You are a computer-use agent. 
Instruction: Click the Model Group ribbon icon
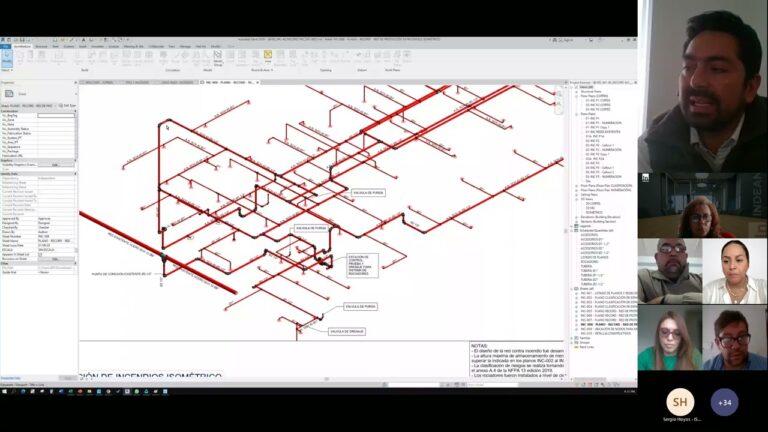tap(217, 58)
